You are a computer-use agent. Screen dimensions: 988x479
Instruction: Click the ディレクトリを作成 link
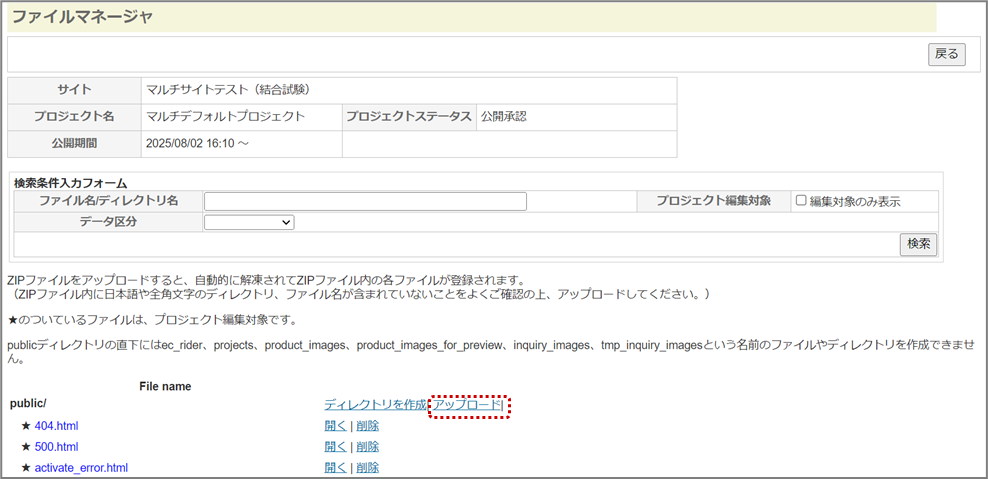click(x=375, y=404)
